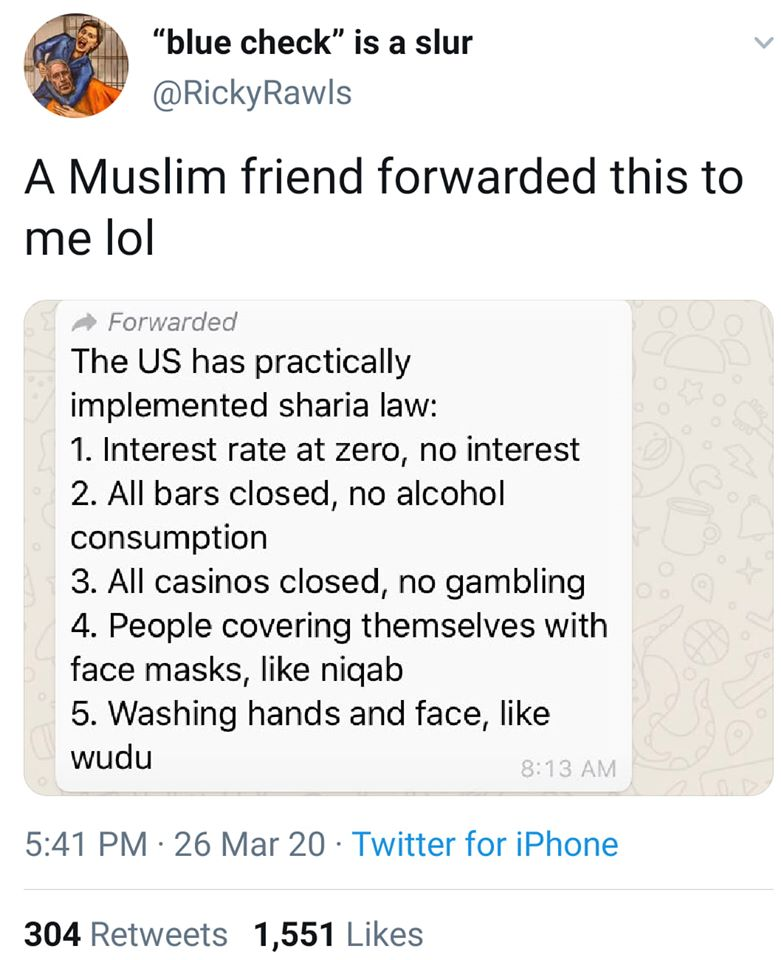Open the Twitter for iPhone link
Viewport: 781px width, 960px height.
485,844
